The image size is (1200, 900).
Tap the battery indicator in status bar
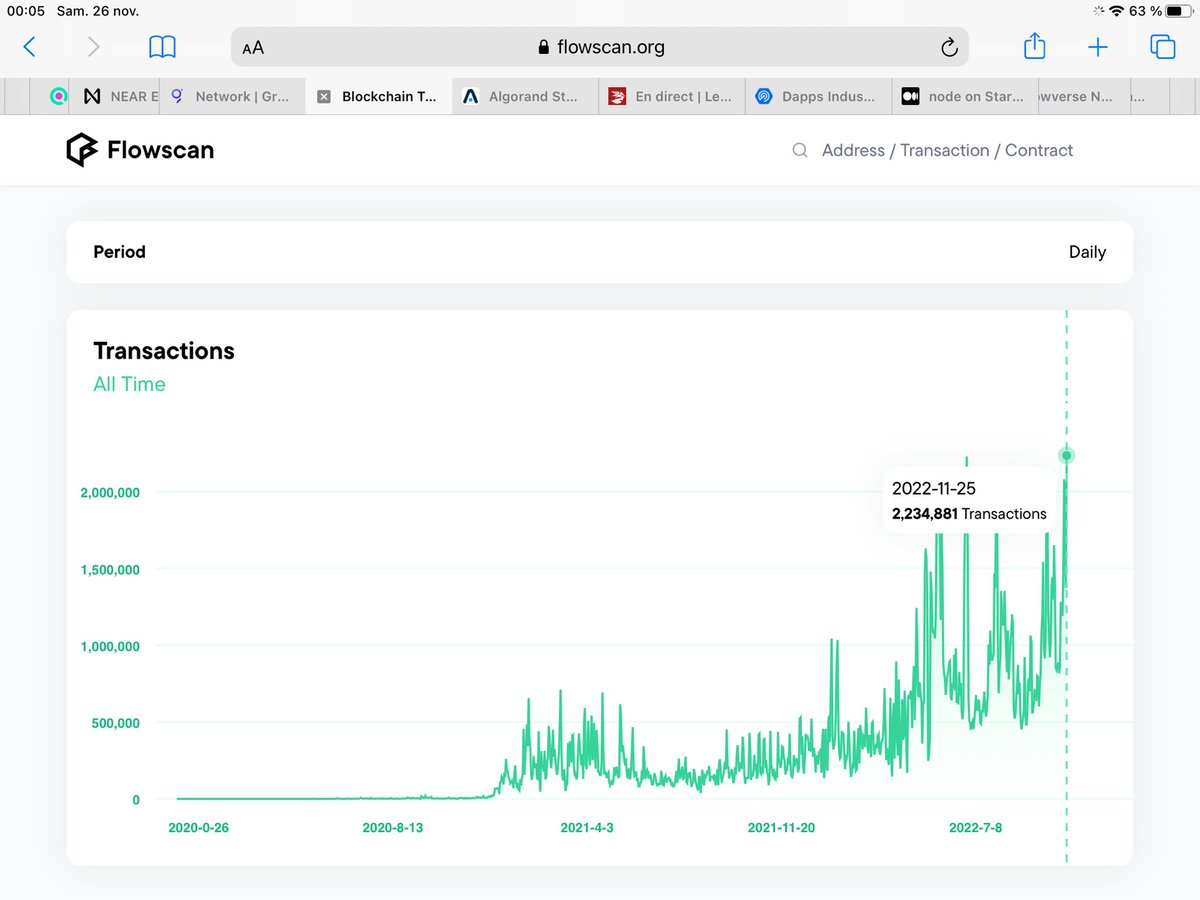(1178, 11)
